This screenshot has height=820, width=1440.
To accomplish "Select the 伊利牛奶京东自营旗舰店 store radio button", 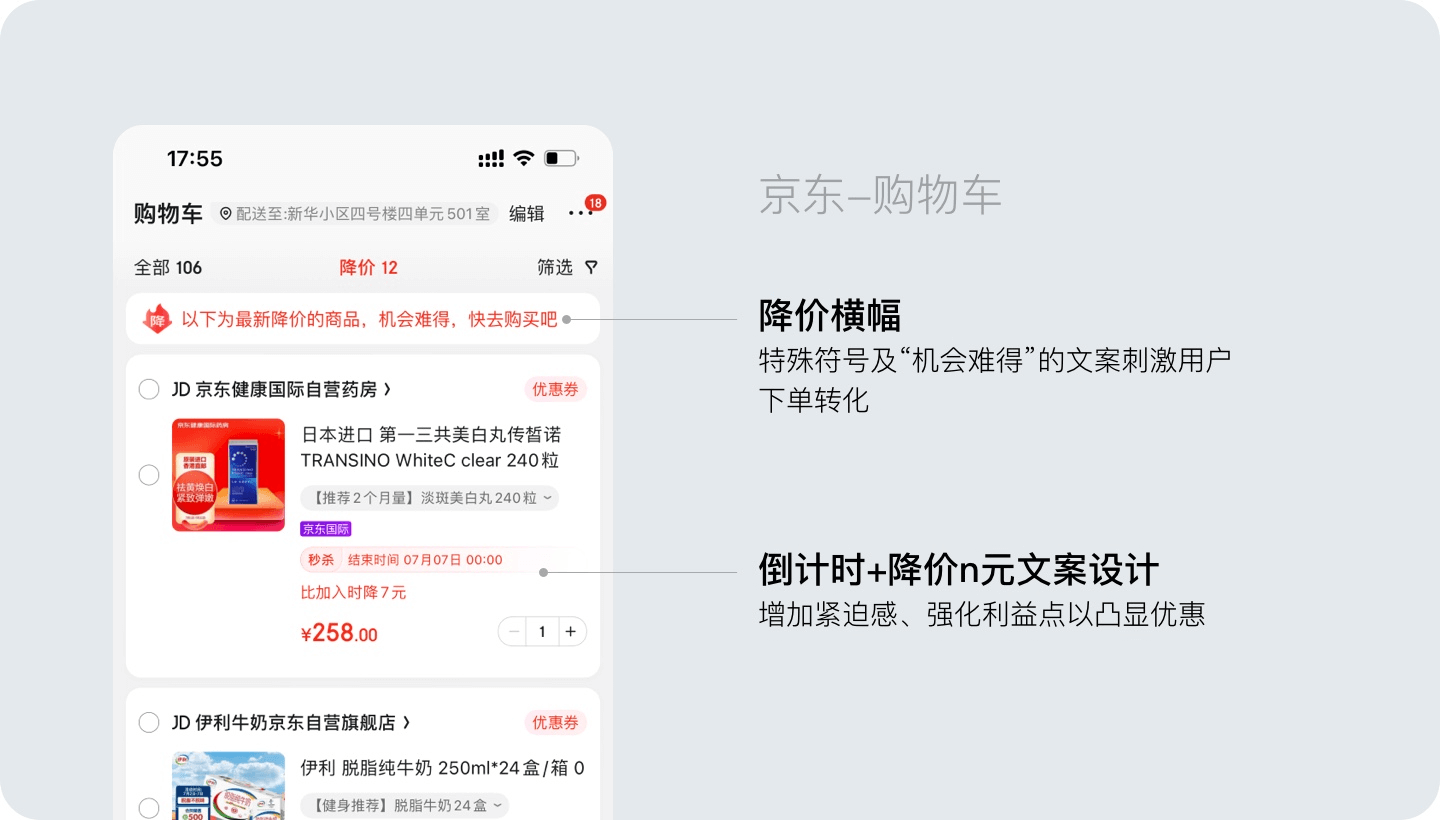I will point(149,722).
